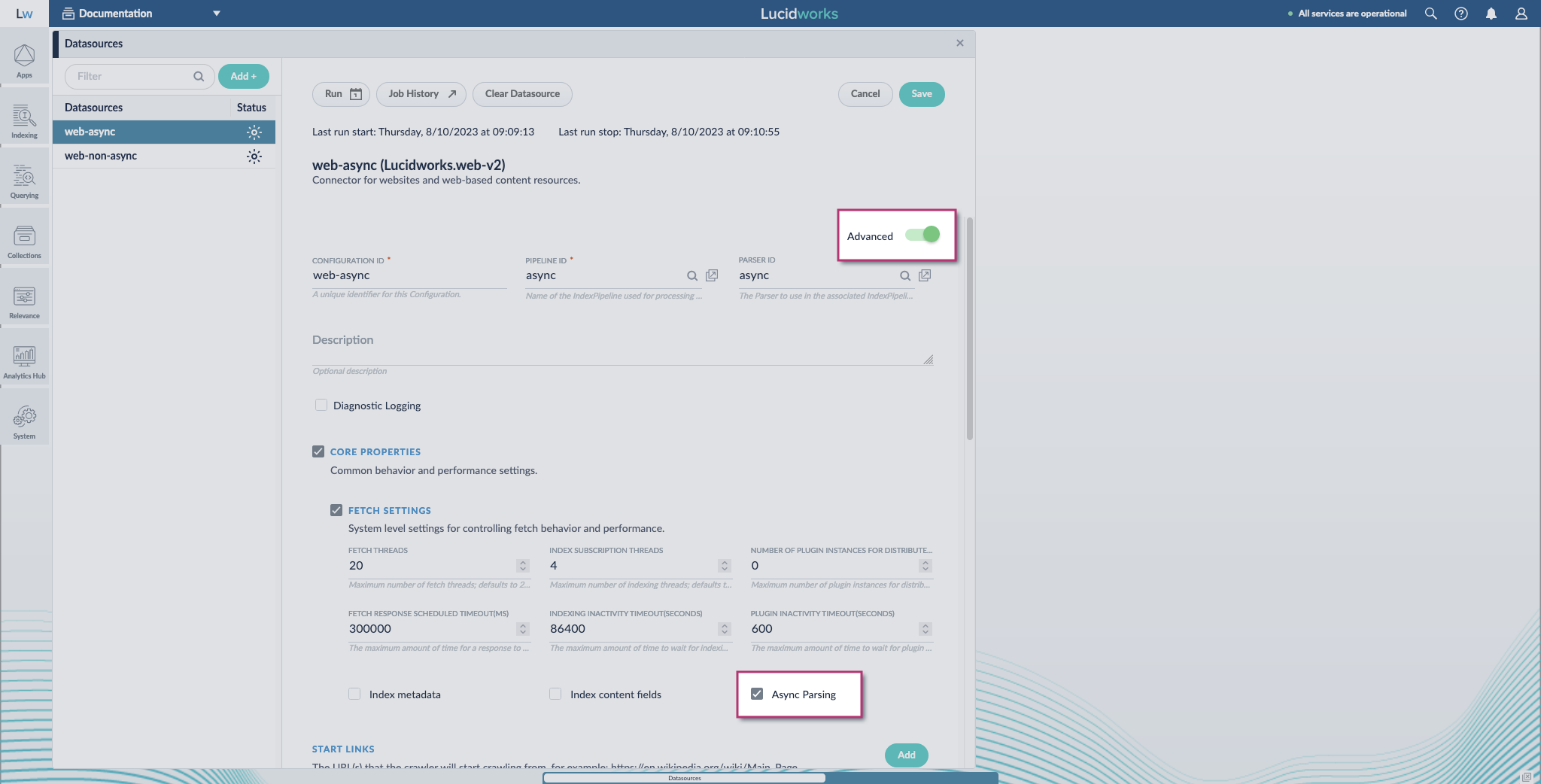Click the Indexing Inactivity Timeout value 86400

click(567, 629)
